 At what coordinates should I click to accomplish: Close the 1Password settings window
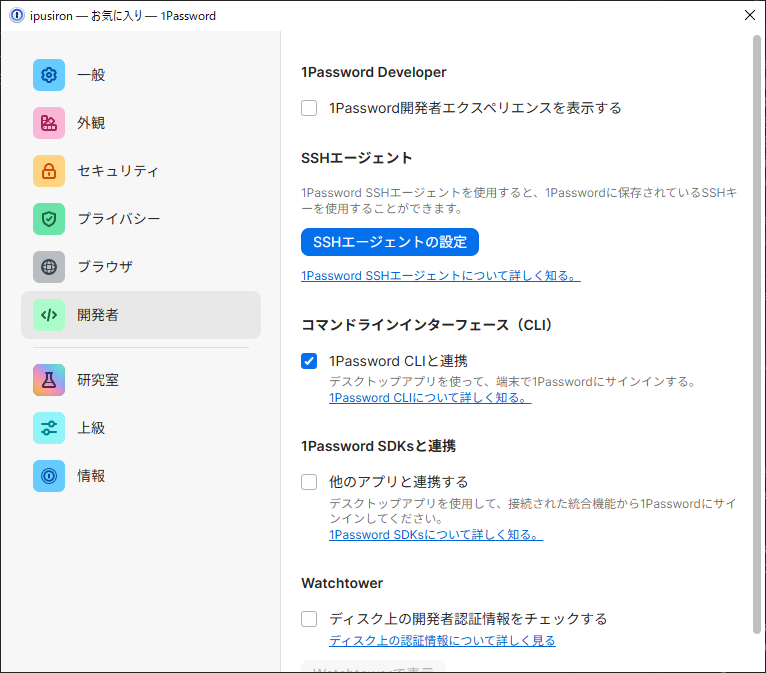pyautogui.click(x=749, y=15)
